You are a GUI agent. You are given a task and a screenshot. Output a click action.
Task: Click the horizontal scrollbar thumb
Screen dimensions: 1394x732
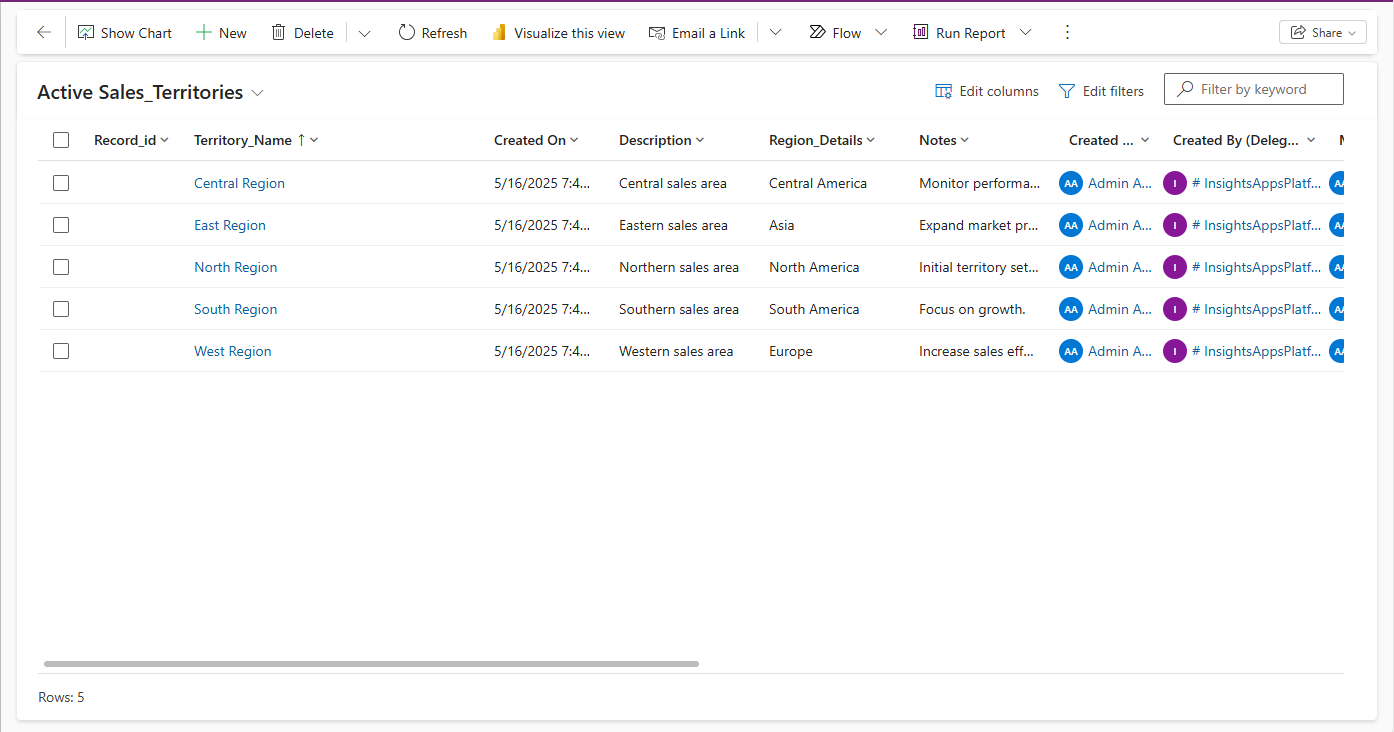[x=371, y=664]
